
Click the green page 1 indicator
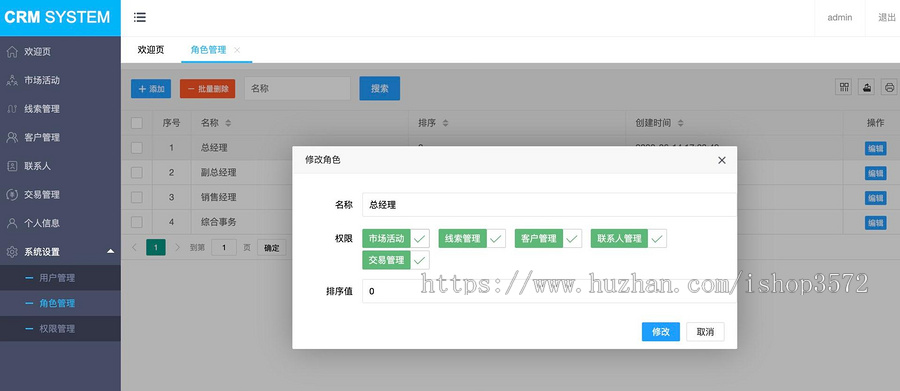tap(156, 247)
